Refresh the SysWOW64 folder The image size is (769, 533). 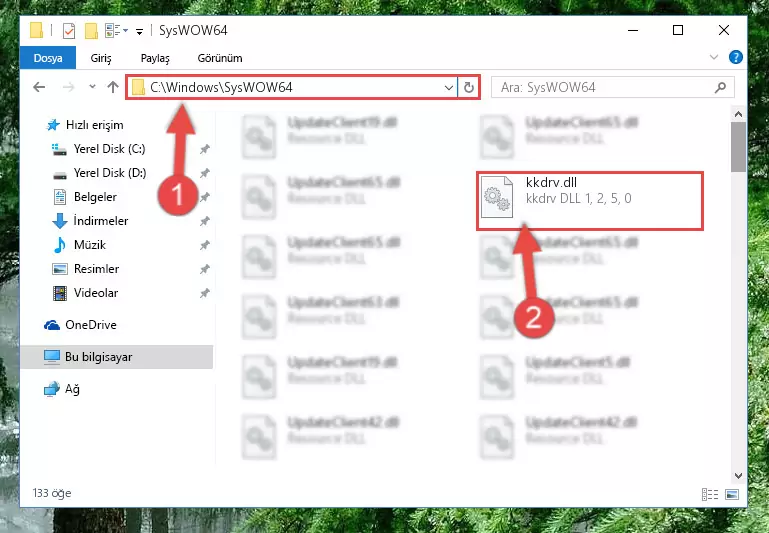(469, 88)
